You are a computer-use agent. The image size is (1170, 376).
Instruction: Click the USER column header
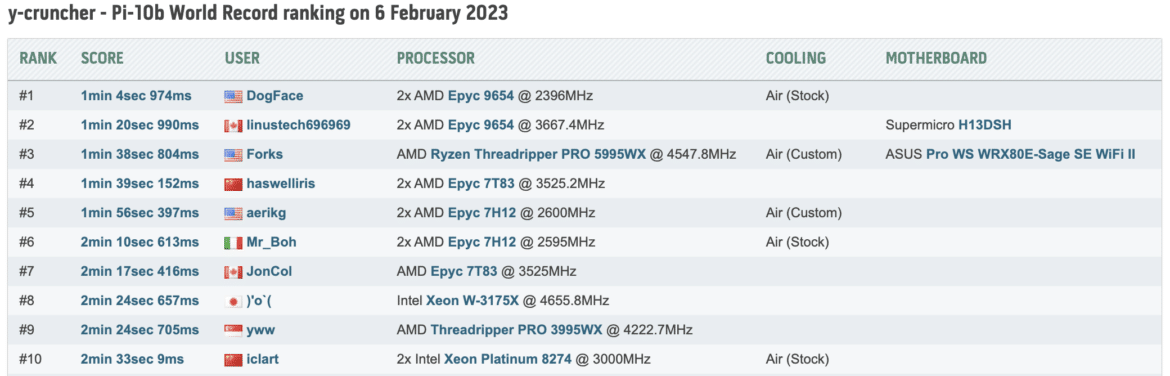[242, 58]
